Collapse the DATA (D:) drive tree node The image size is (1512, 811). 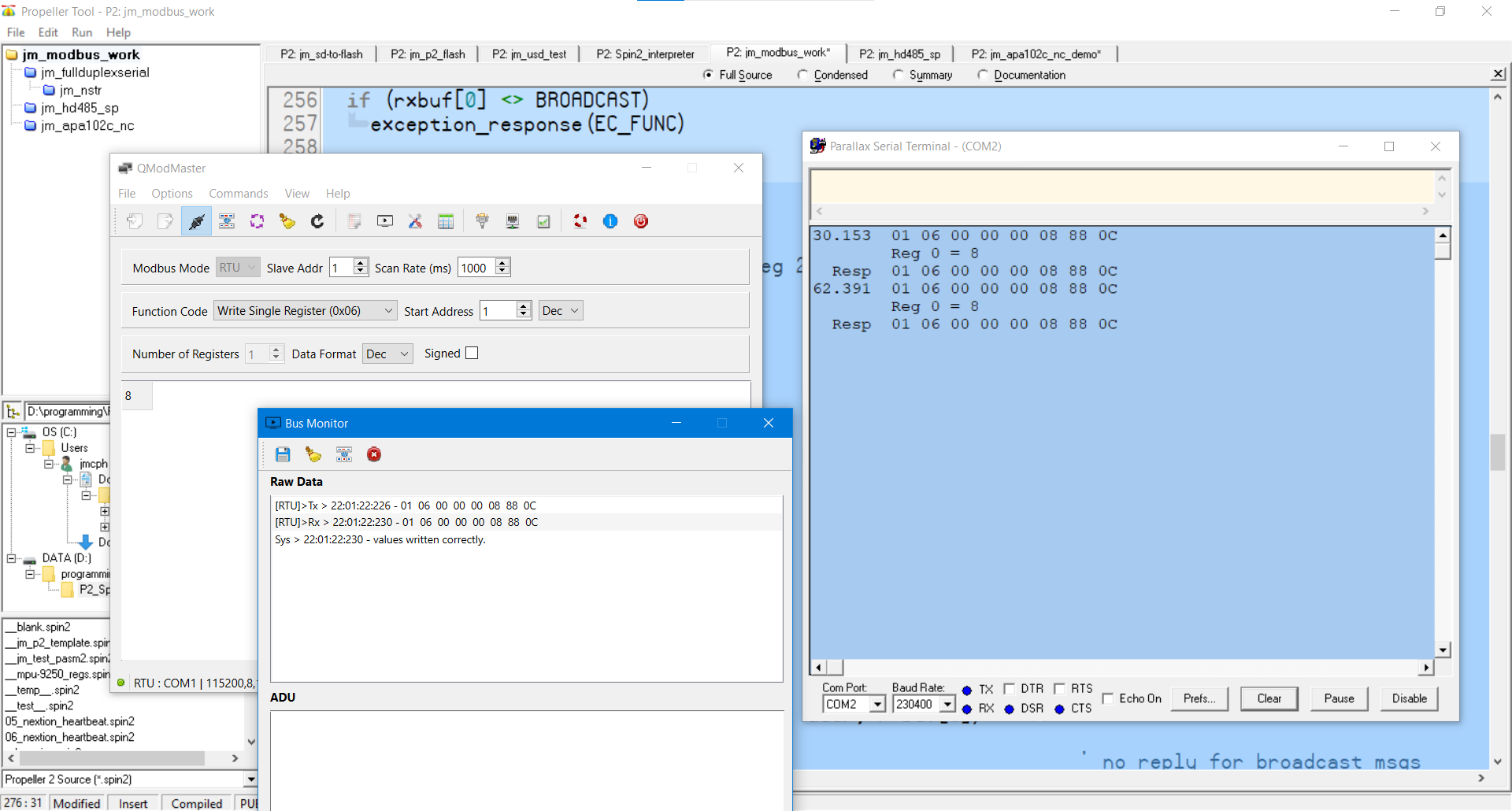12,558
